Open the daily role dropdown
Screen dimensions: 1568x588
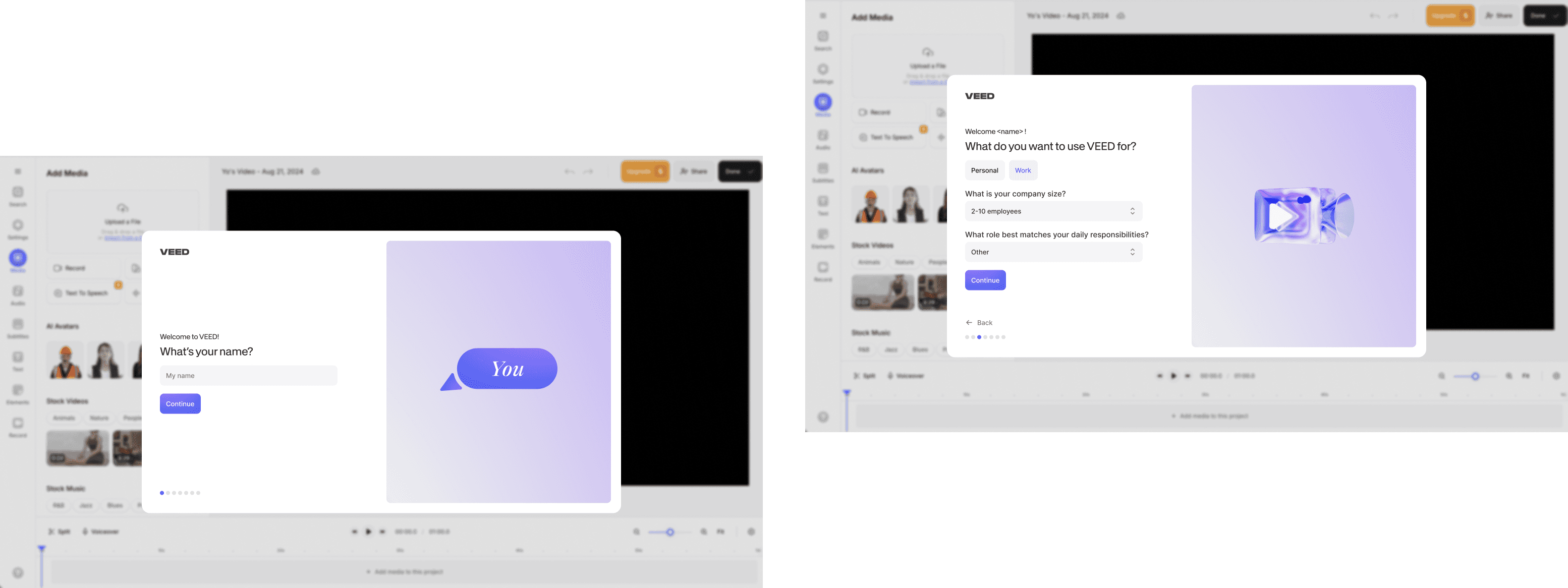tap(1053, 252)
